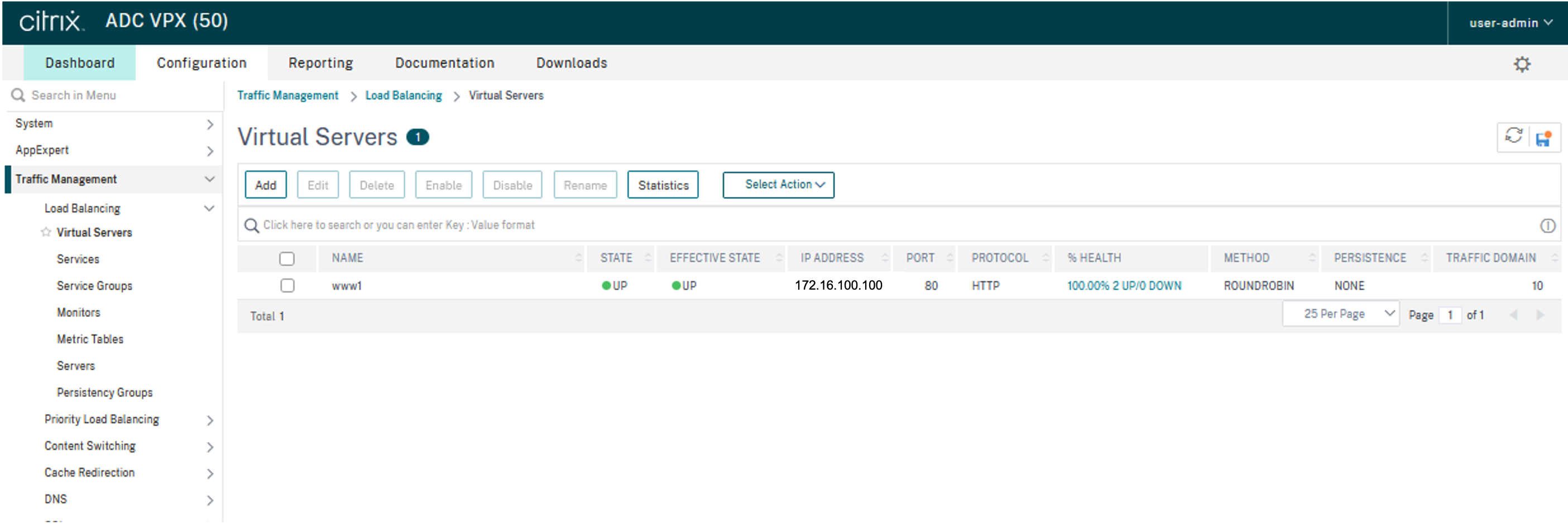Go to next page arrow

[x=1540, y=315]
